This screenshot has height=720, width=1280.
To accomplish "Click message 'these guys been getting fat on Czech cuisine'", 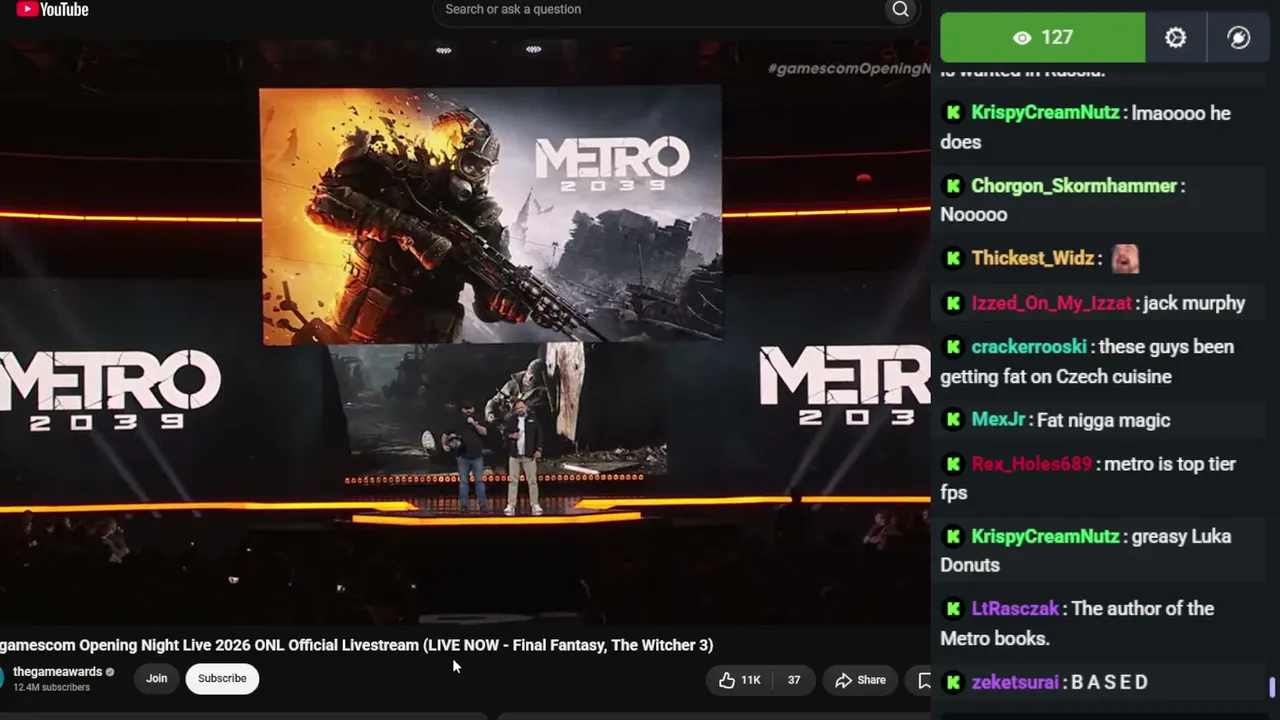I will tap(1087, 362).
